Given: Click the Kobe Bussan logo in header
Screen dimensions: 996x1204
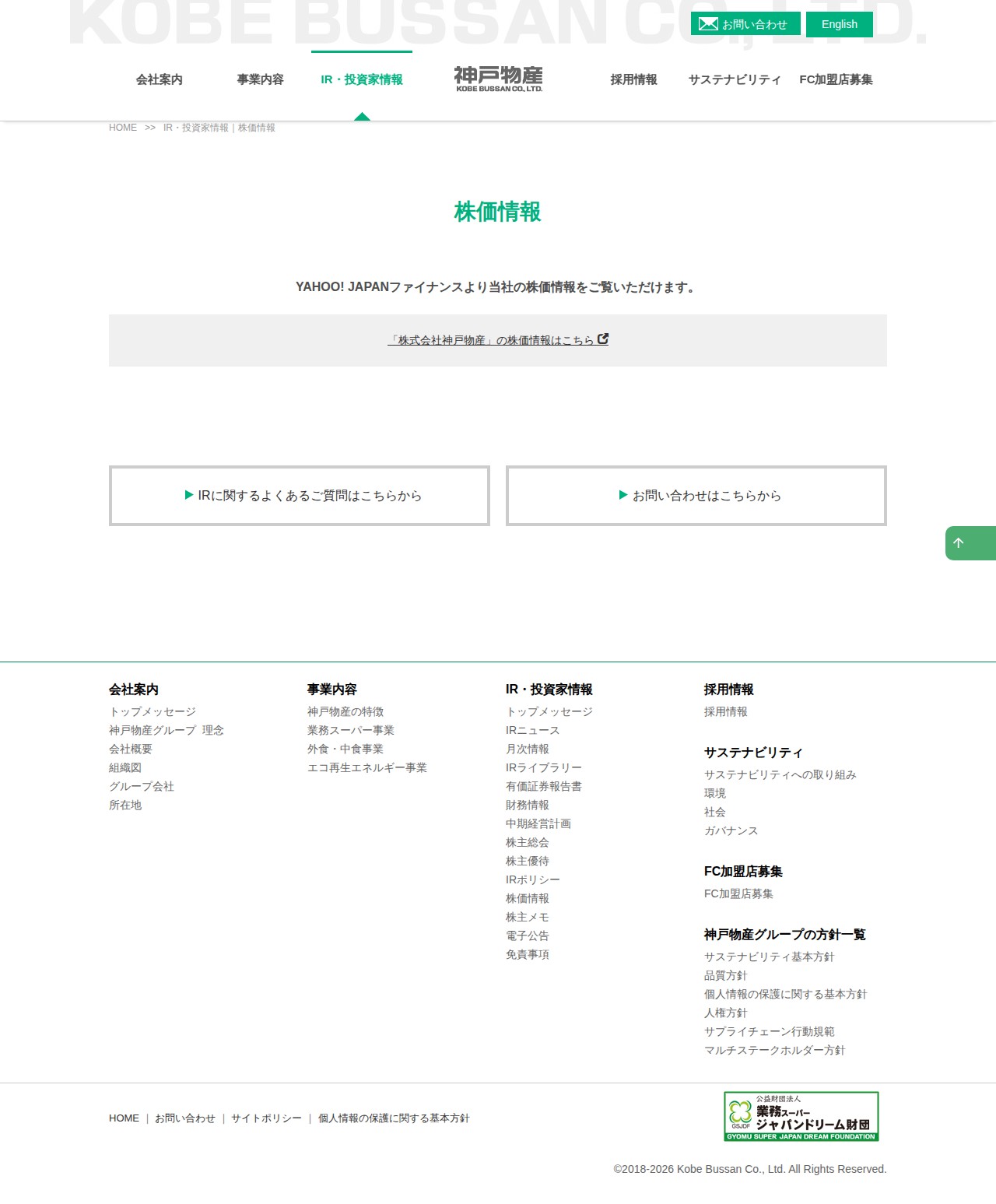Looking at the screenshot, I should [498, 79].
